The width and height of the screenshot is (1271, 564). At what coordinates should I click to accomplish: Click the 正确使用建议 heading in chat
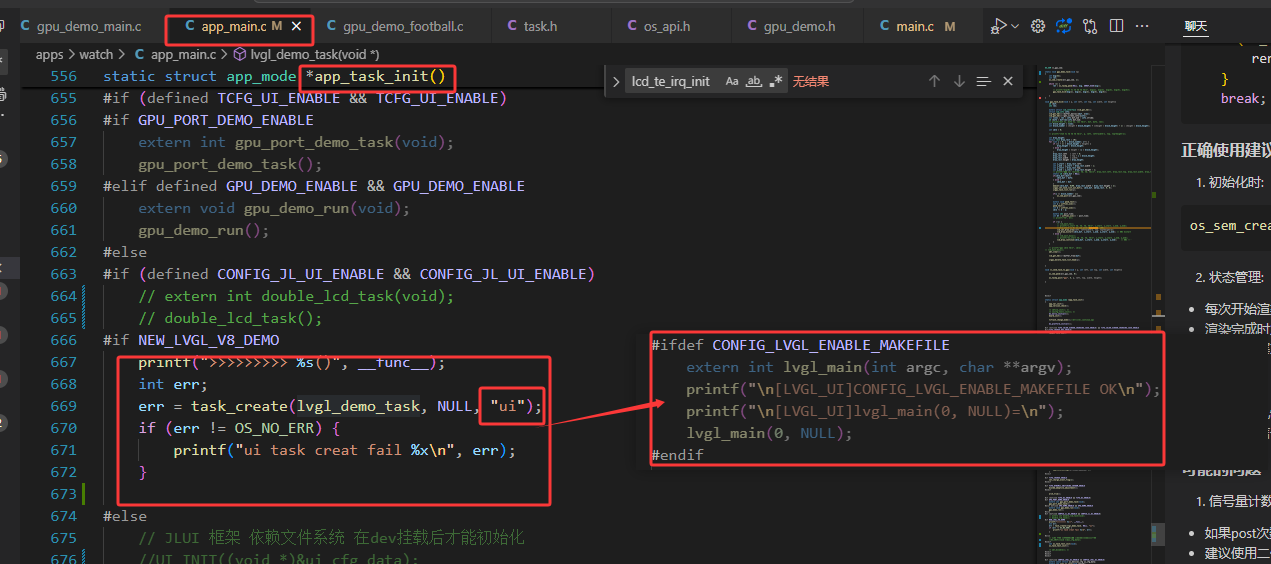(x=1226, y=150)
